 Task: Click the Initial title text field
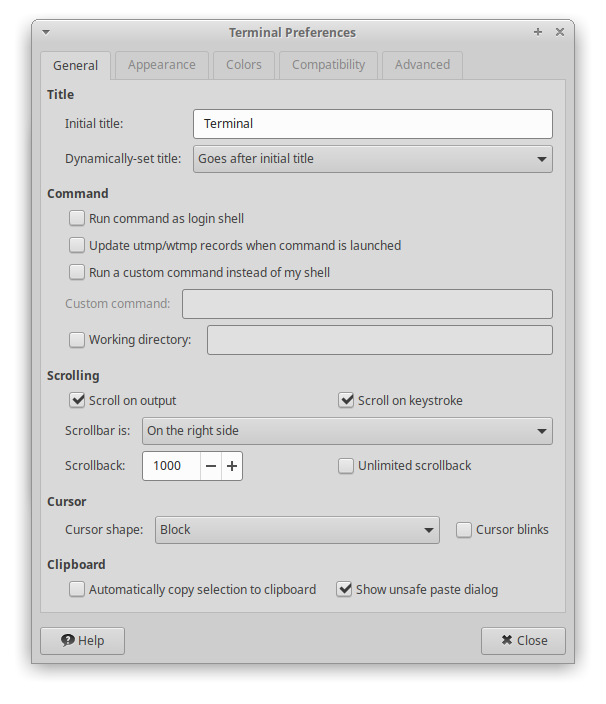coord(373,124)
